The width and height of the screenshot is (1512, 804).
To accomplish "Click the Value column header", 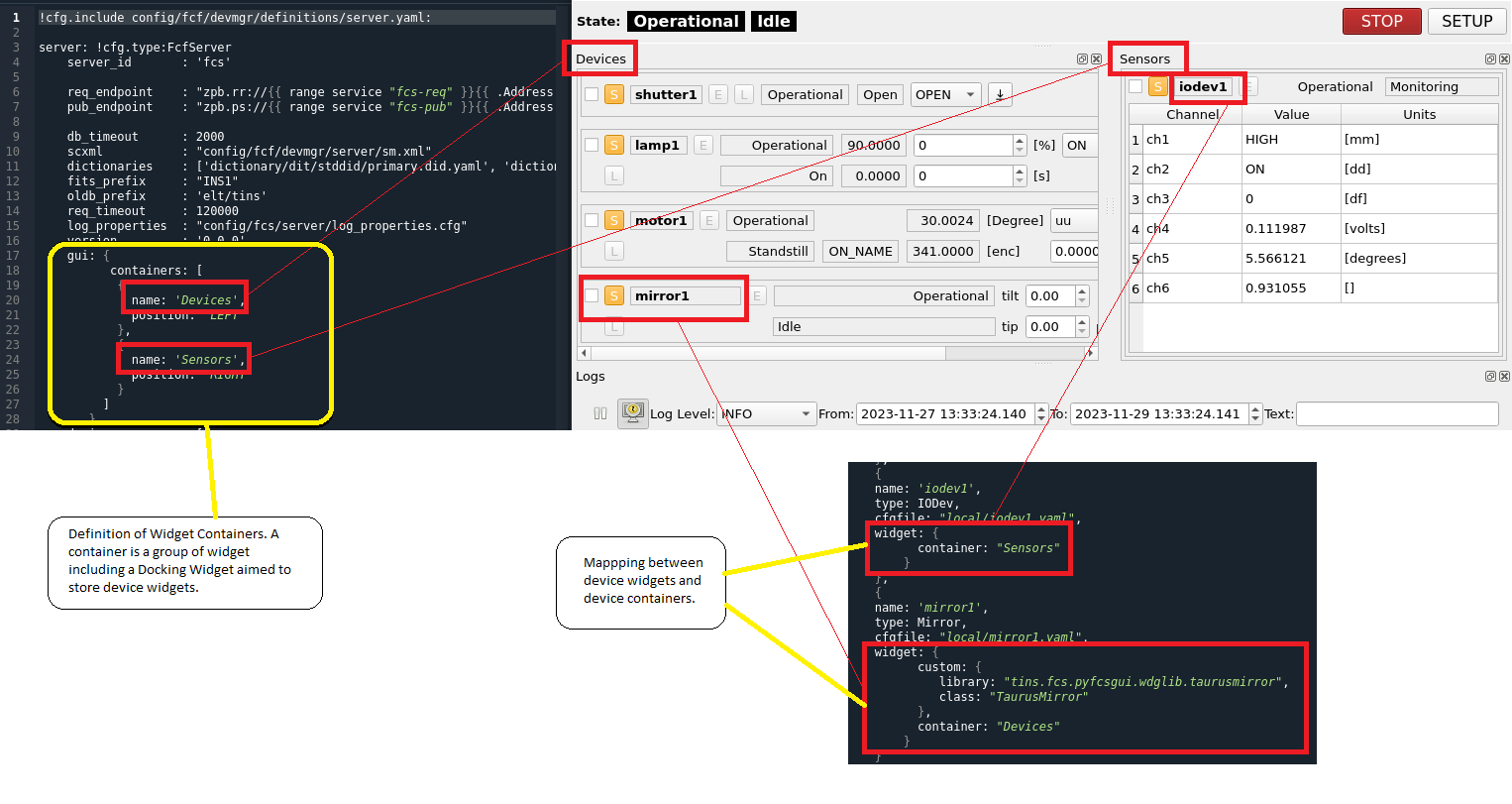I will tap(1291, 115).
